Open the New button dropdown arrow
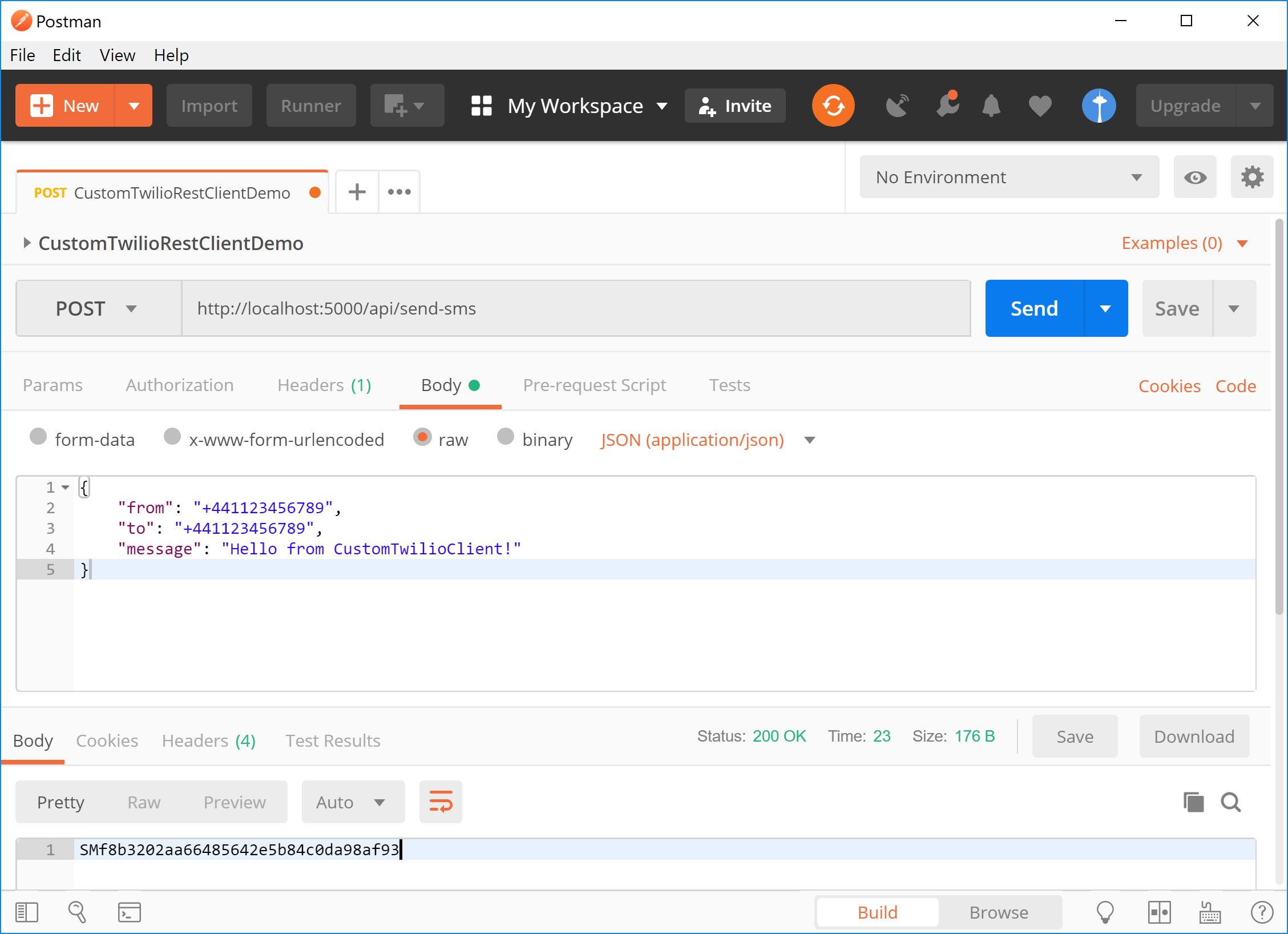This screenshot has width=1288, height=934. point(134,106)
